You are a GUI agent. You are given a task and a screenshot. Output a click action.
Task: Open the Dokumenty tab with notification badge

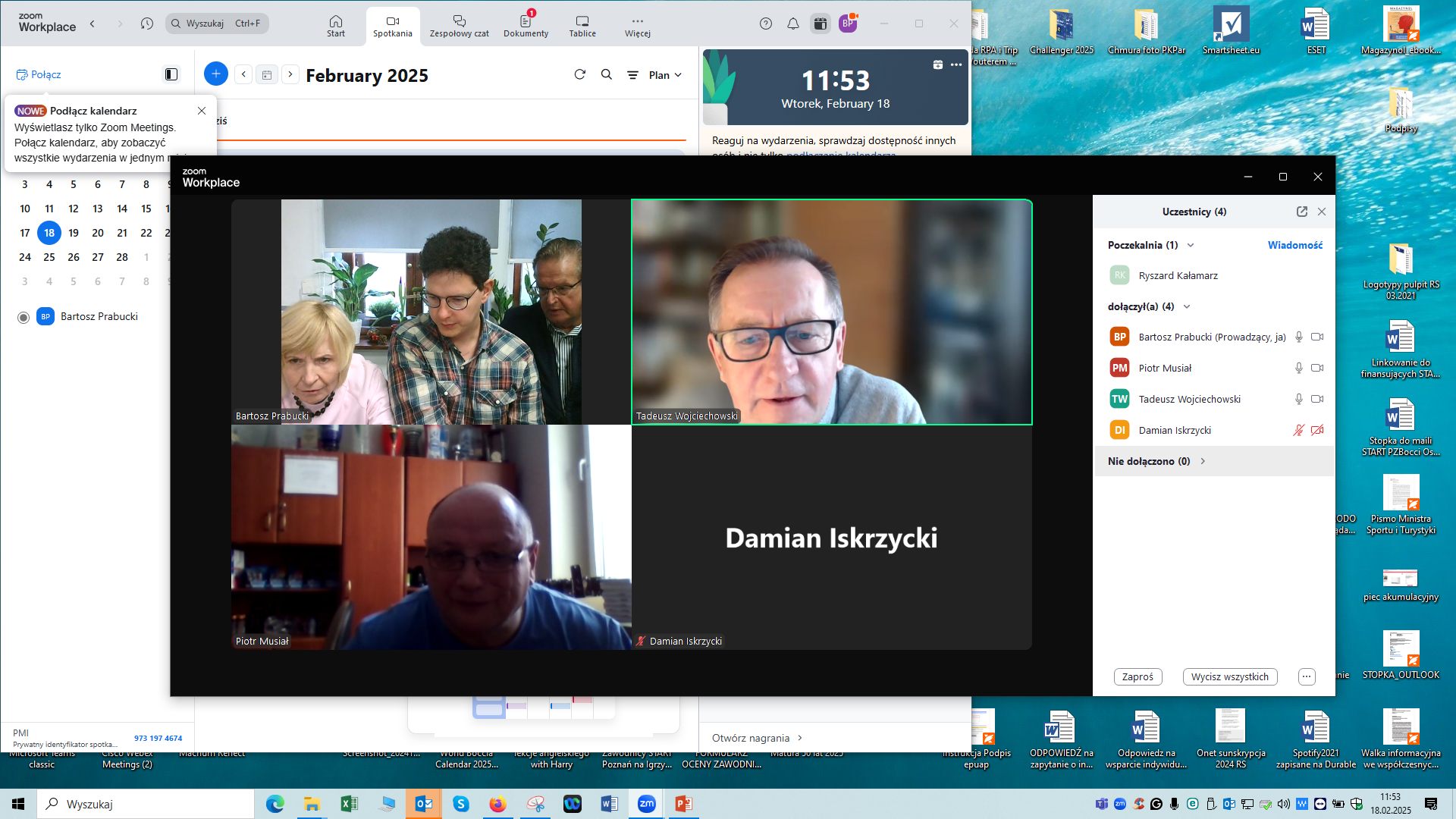526,26
